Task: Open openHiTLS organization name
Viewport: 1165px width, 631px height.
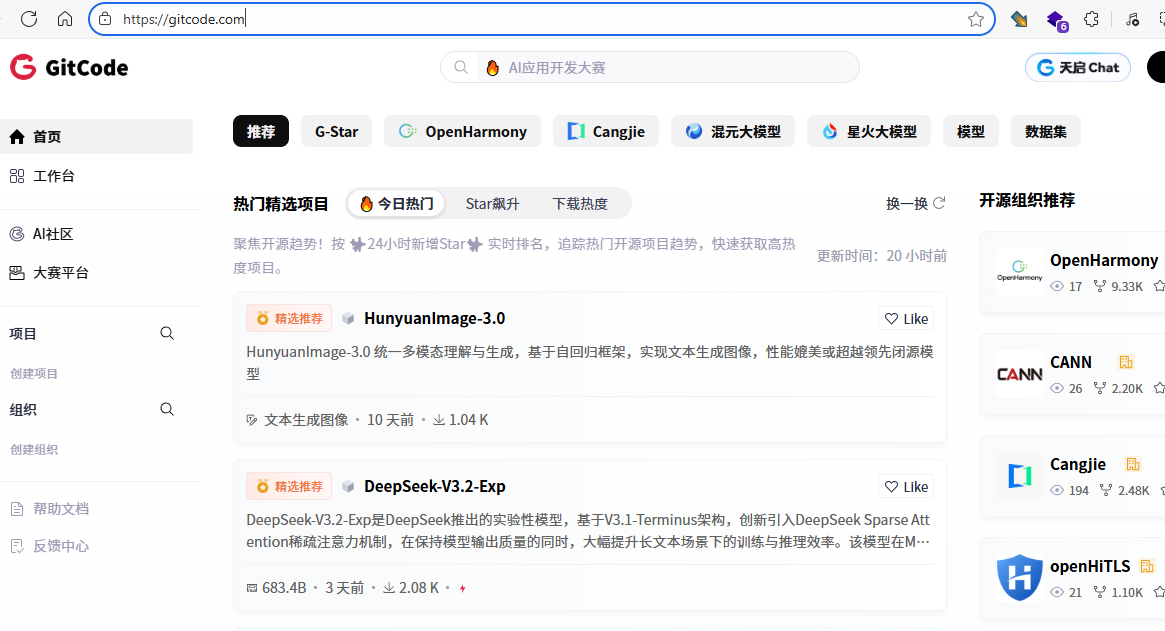Action: pyautogui.click(x=1090, y=566)
